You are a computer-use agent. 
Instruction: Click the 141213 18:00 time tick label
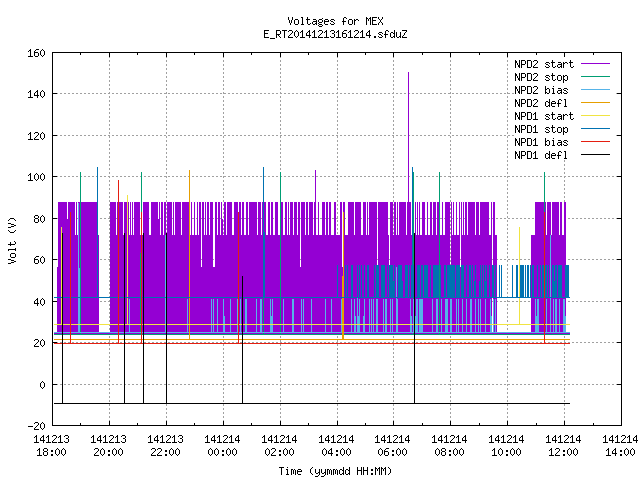click(51, 446)
